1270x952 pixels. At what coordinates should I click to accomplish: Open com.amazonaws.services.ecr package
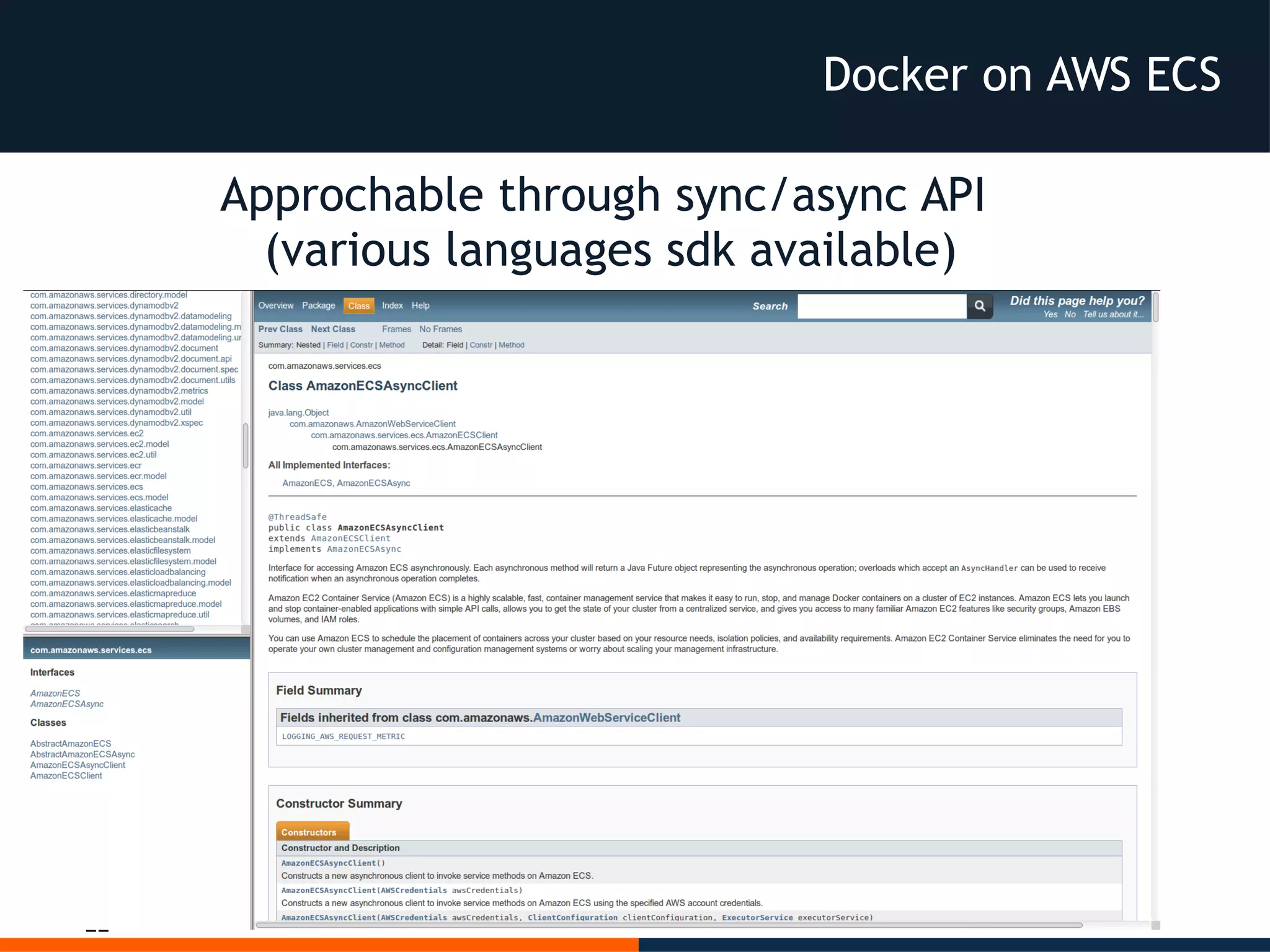point(86,465)
